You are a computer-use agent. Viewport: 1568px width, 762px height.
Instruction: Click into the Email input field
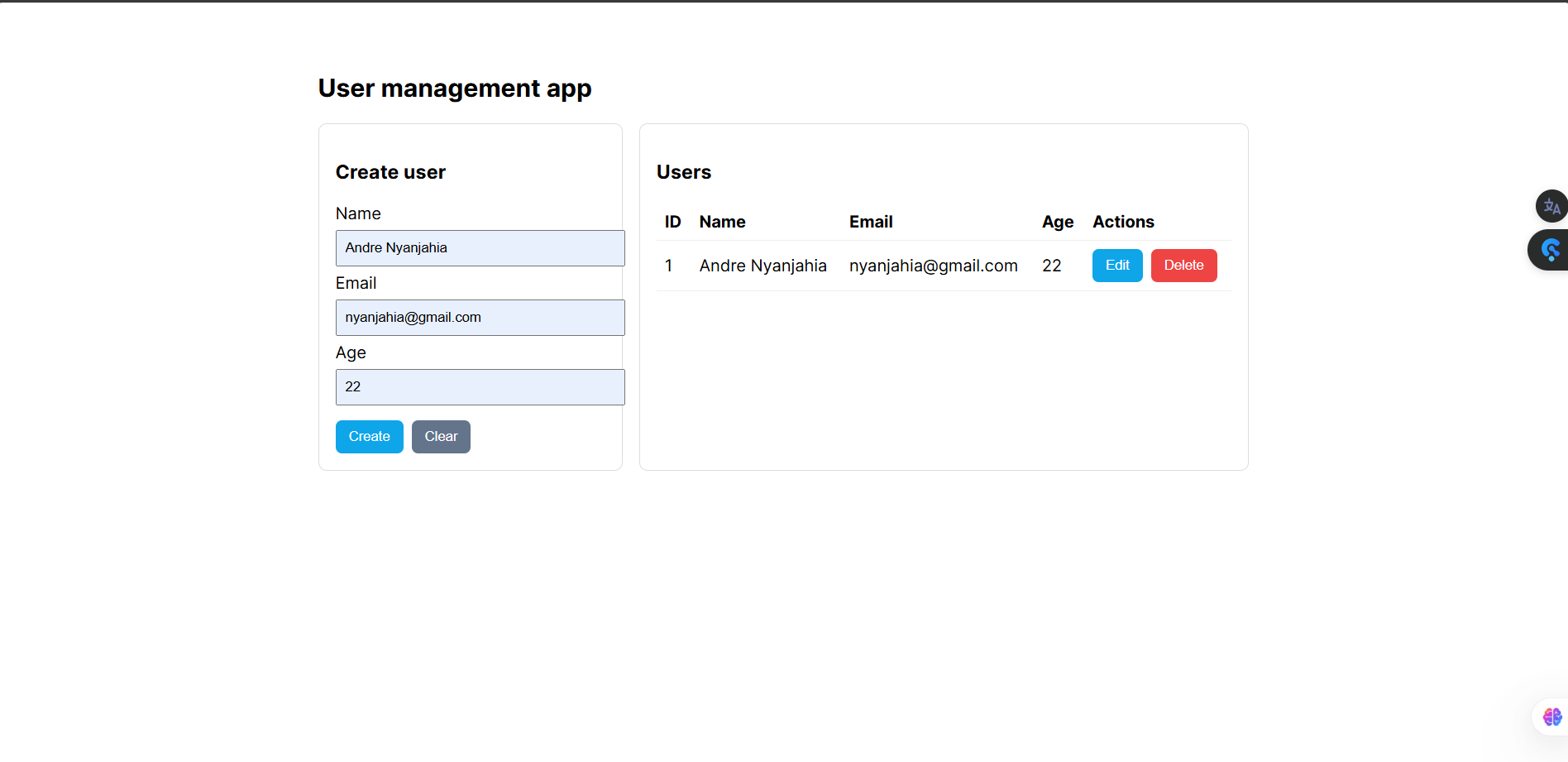(480, 318)
